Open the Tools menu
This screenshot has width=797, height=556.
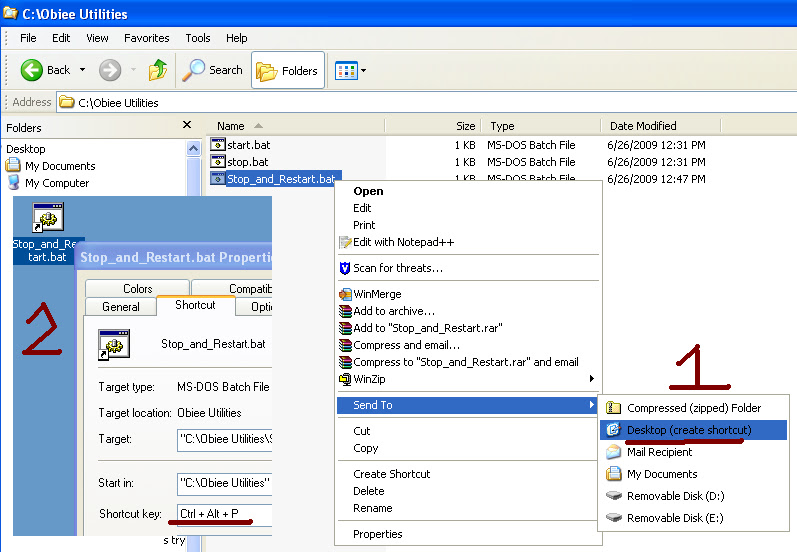pos(198,38)
